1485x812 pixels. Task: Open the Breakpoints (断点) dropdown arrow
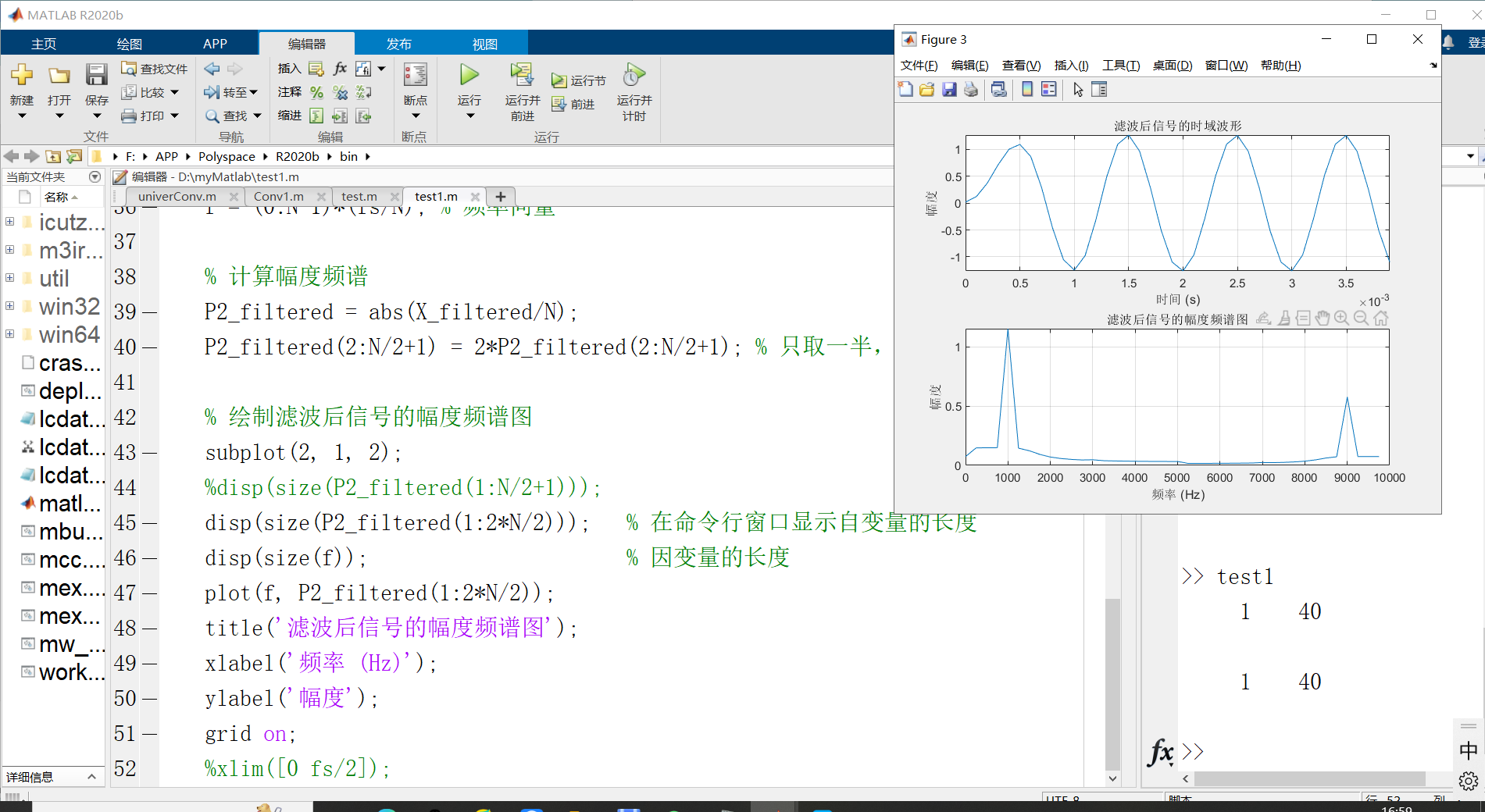pyautogui.click(x=415, y=116)
